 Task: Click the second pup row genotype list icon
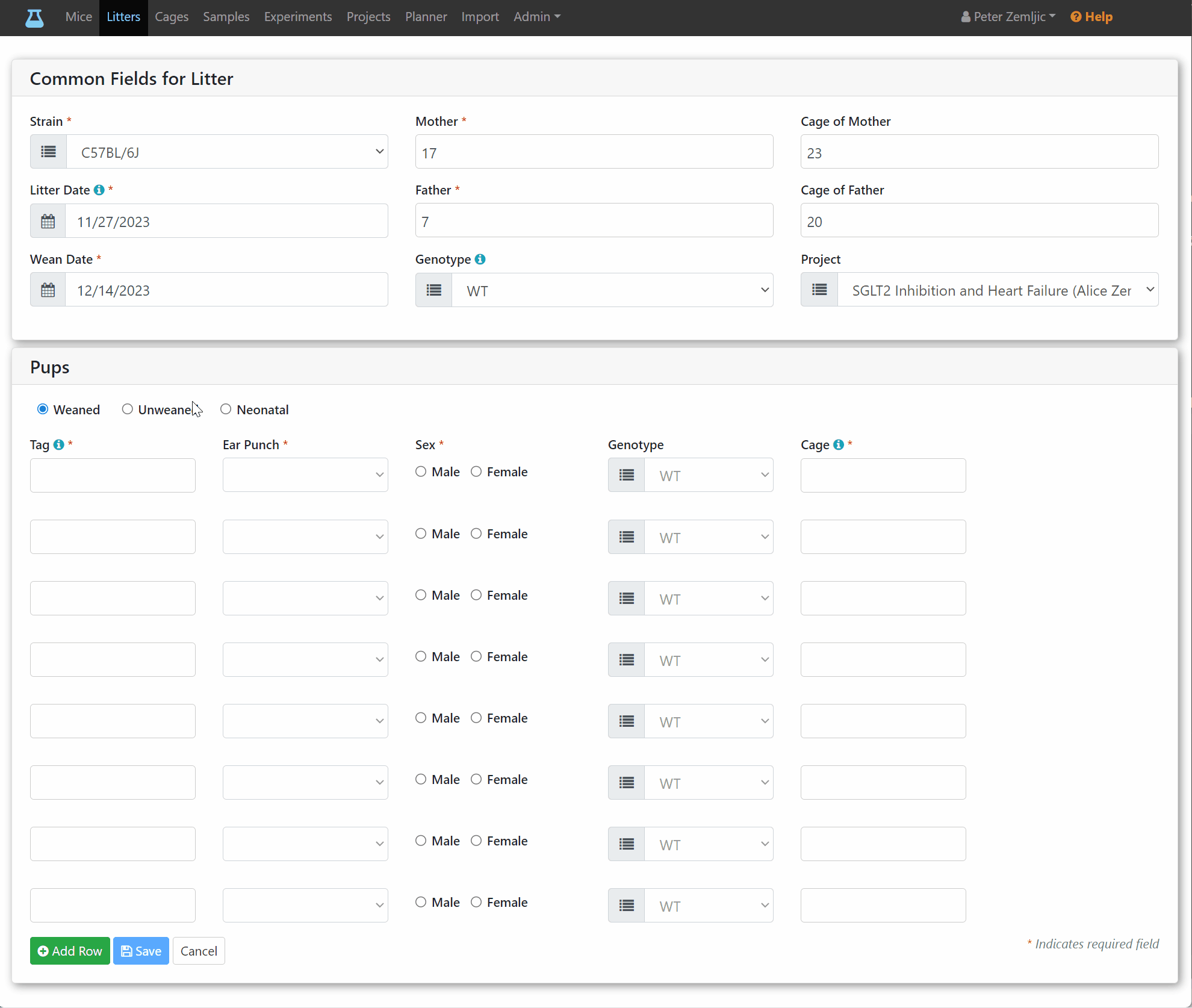point(627,537)
